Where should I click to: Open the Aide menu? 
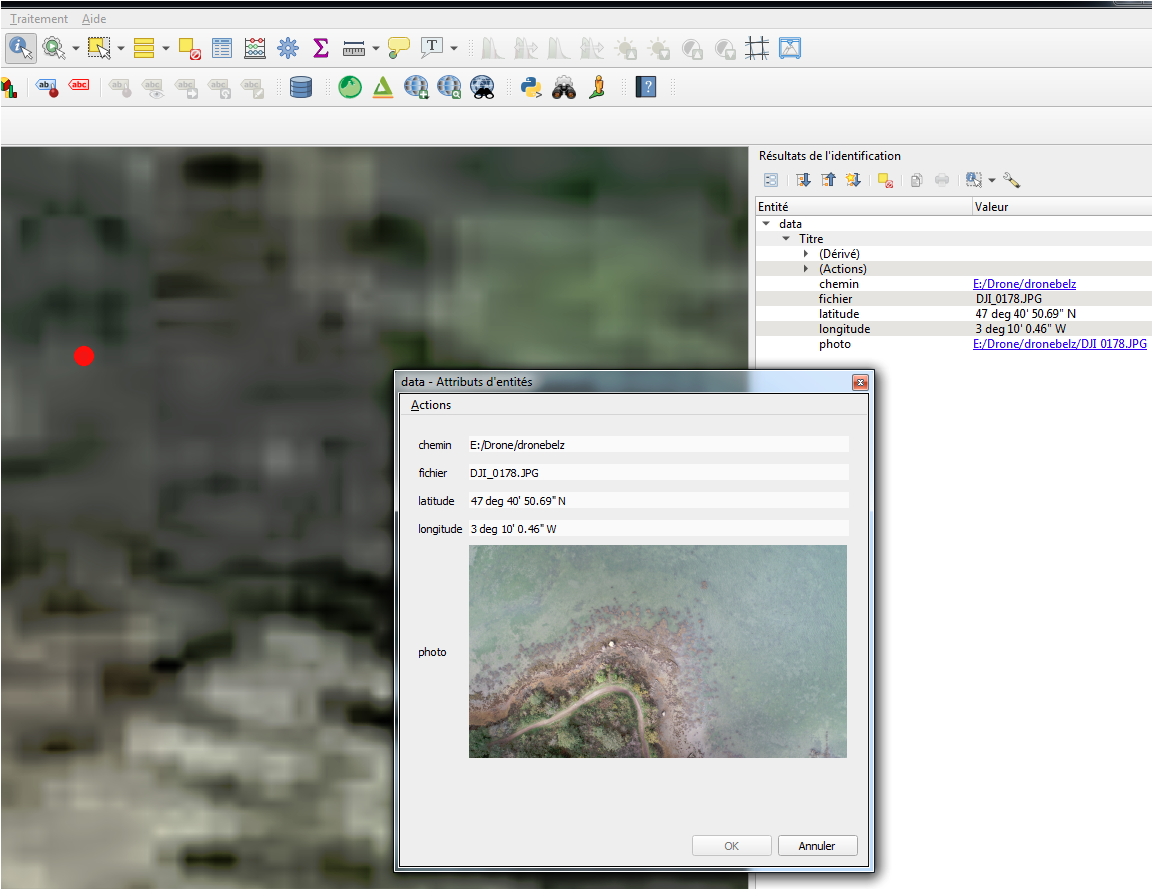(93, 18)
